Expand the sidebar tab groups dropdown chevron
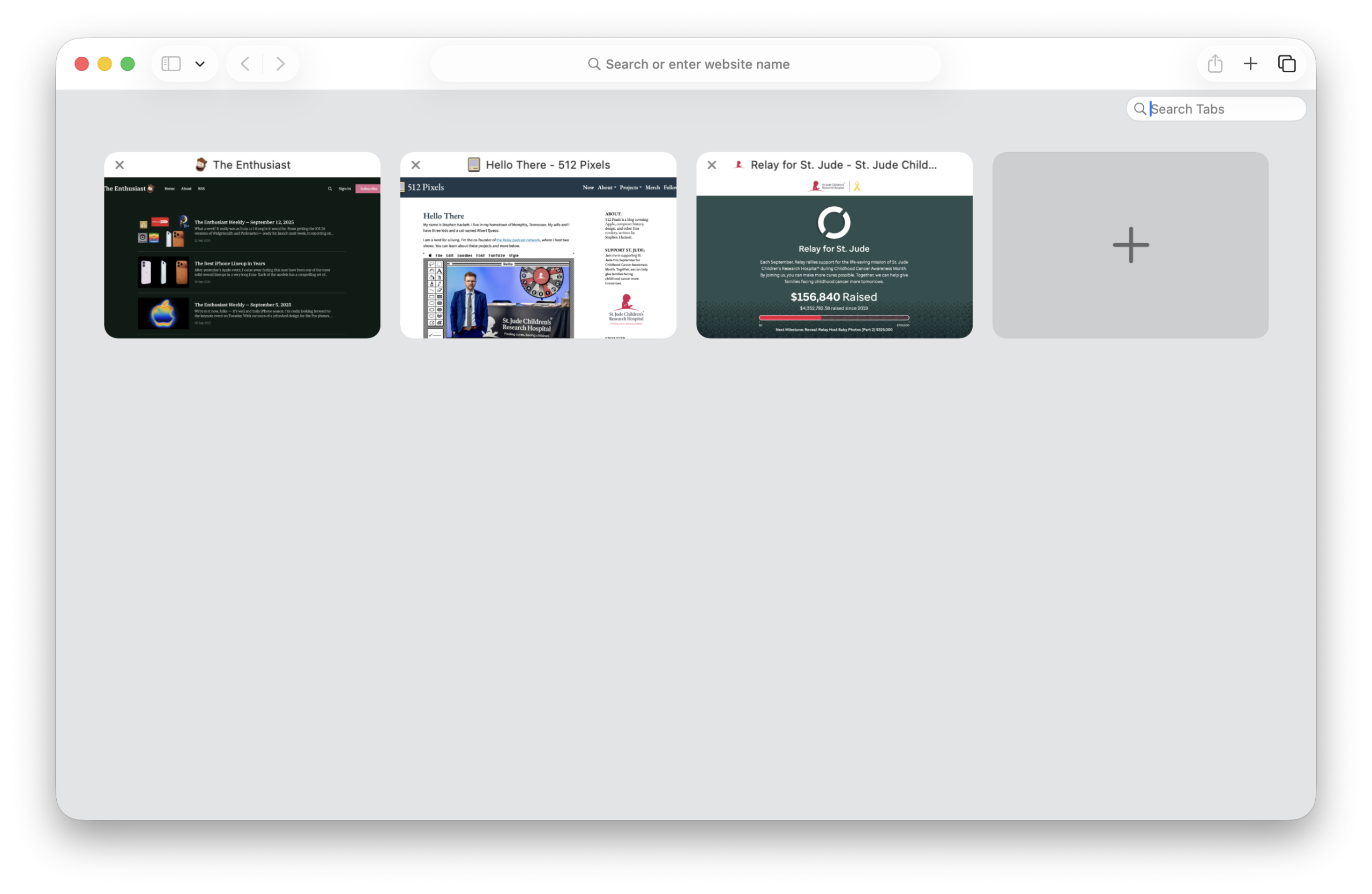Image resolution: width=1372 pixels, height=894 pixels. point(200,64)
